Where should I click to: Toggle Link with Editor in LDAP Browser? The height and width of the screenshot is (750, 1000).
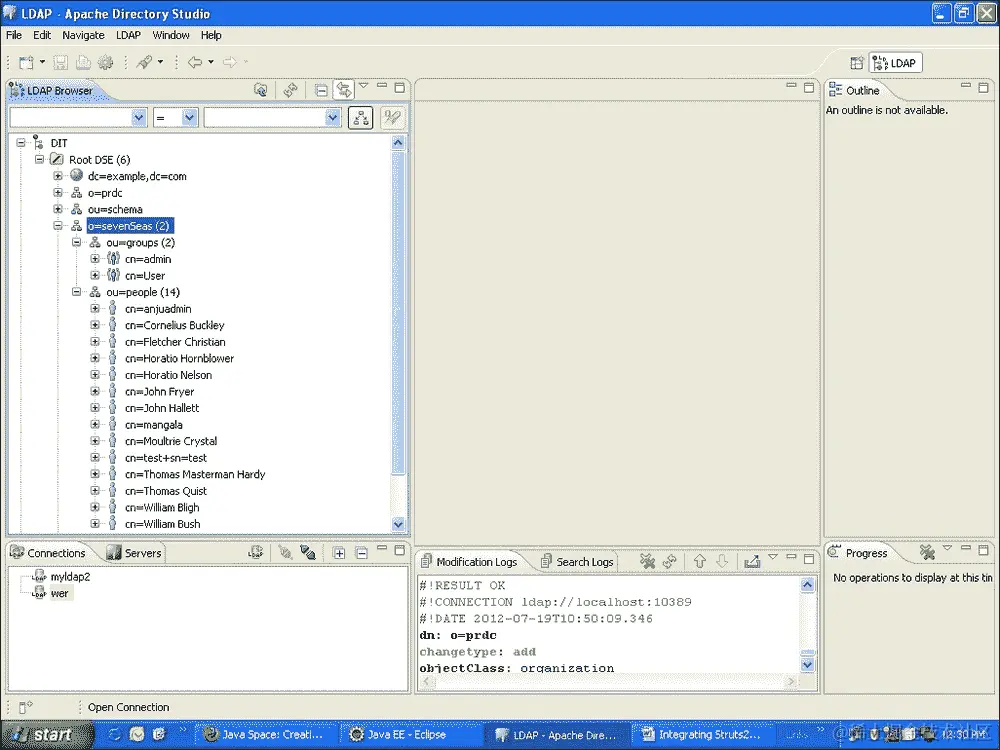pyautogui.click(x=344, y=90)
